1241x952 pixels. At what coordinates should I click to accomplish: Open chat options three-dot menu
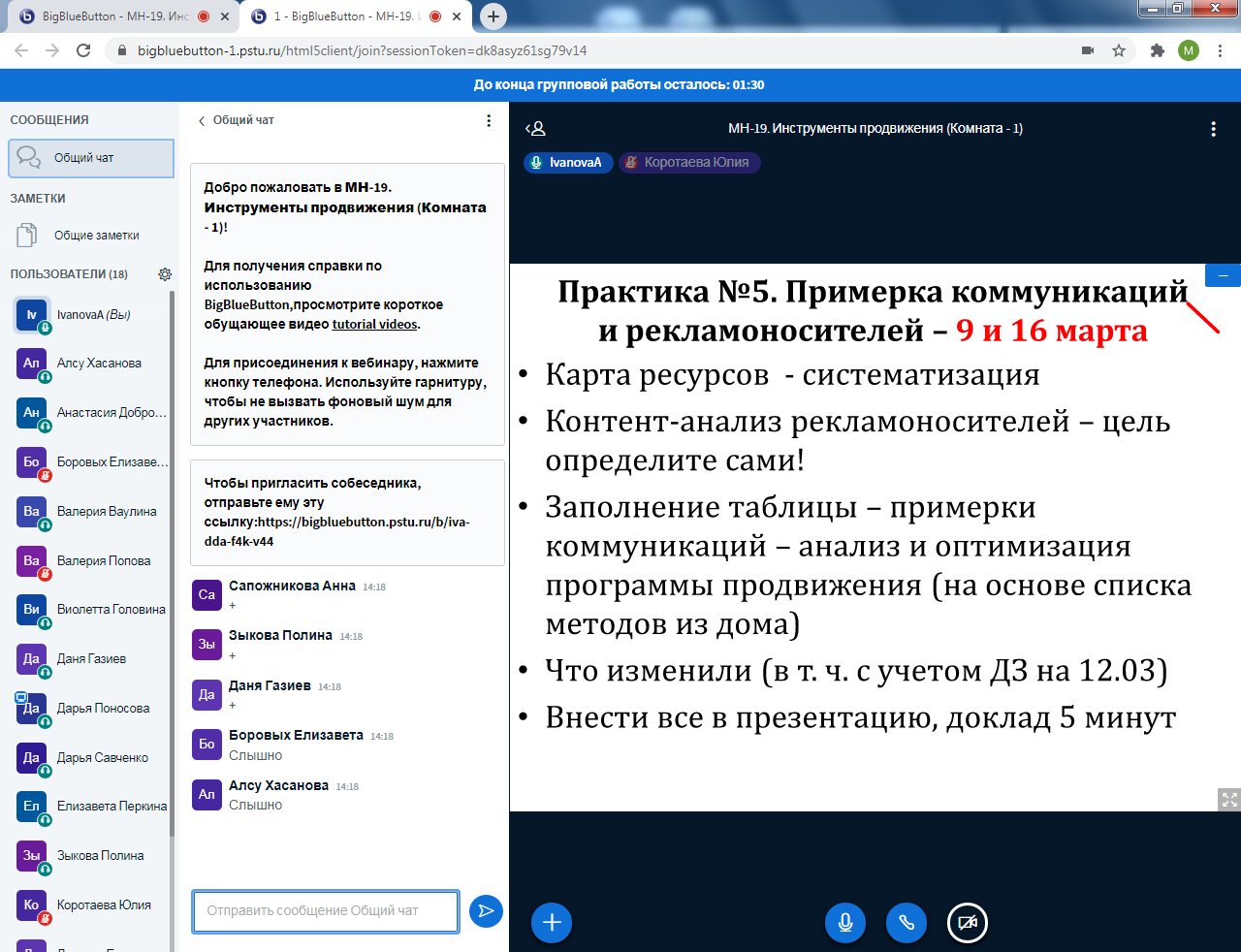[x=489, y=121]
